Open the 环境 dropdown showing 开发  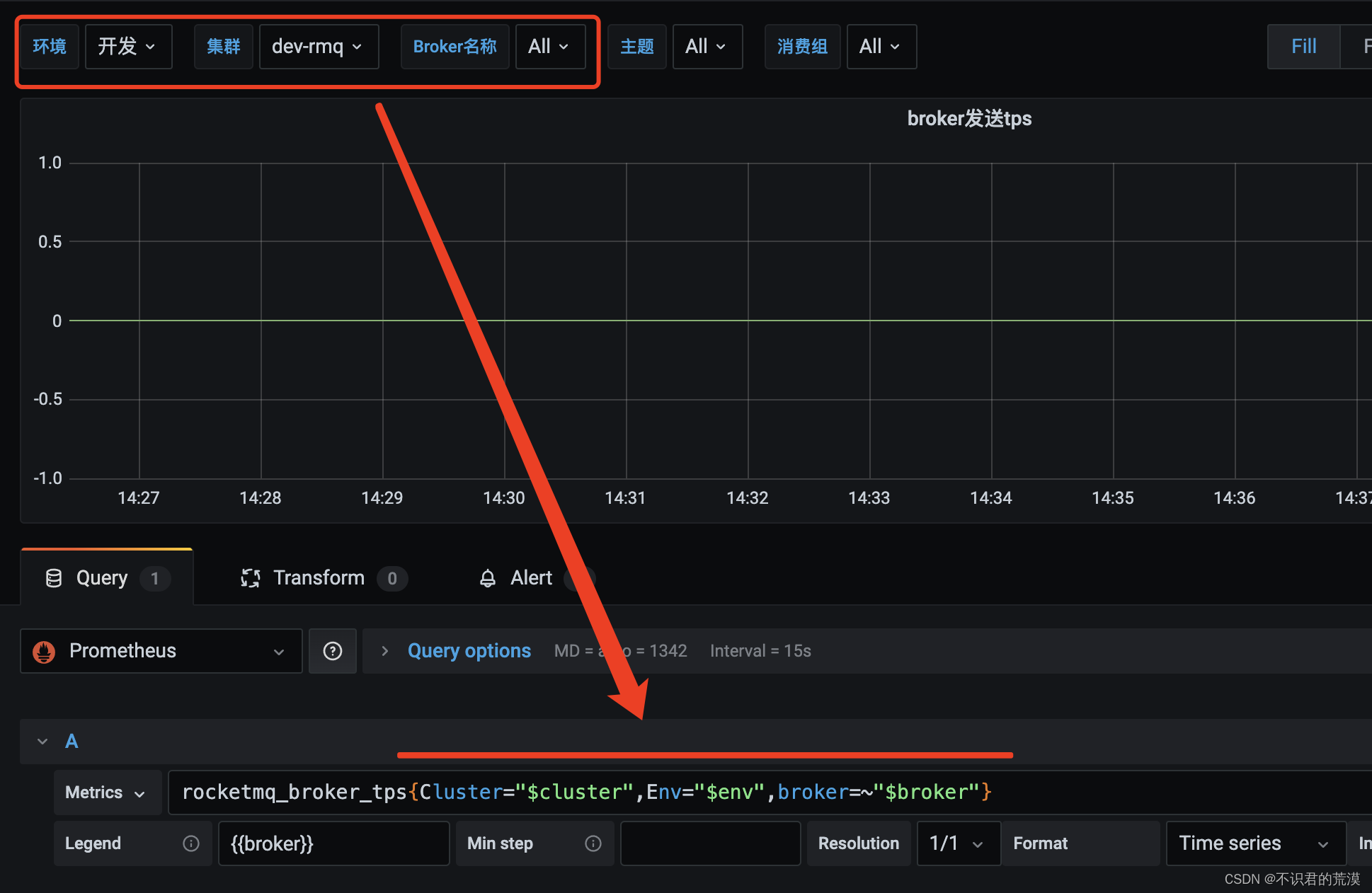128,47
